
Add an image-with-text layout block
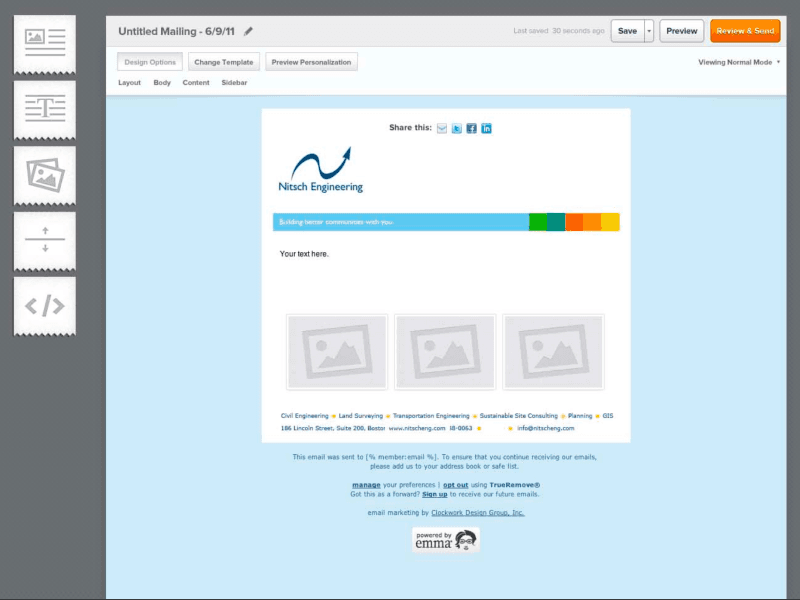(44, 41)
